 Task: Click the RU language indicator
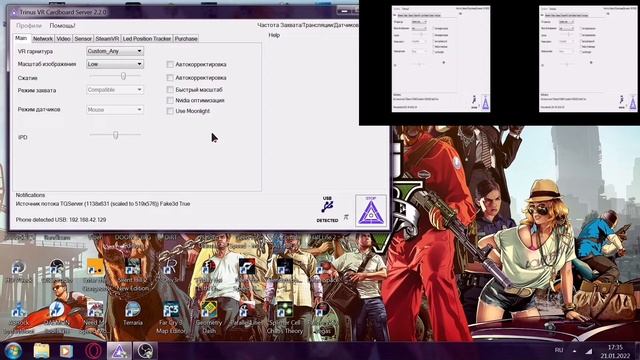(559, 350)
